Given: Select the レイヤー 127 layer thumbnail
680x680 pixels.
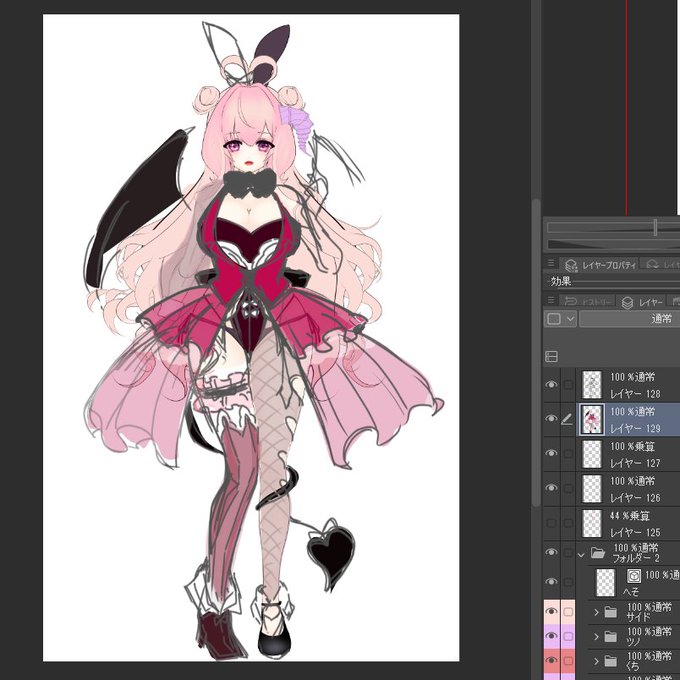Looking at the screenshot, I should tap(592, 454).
